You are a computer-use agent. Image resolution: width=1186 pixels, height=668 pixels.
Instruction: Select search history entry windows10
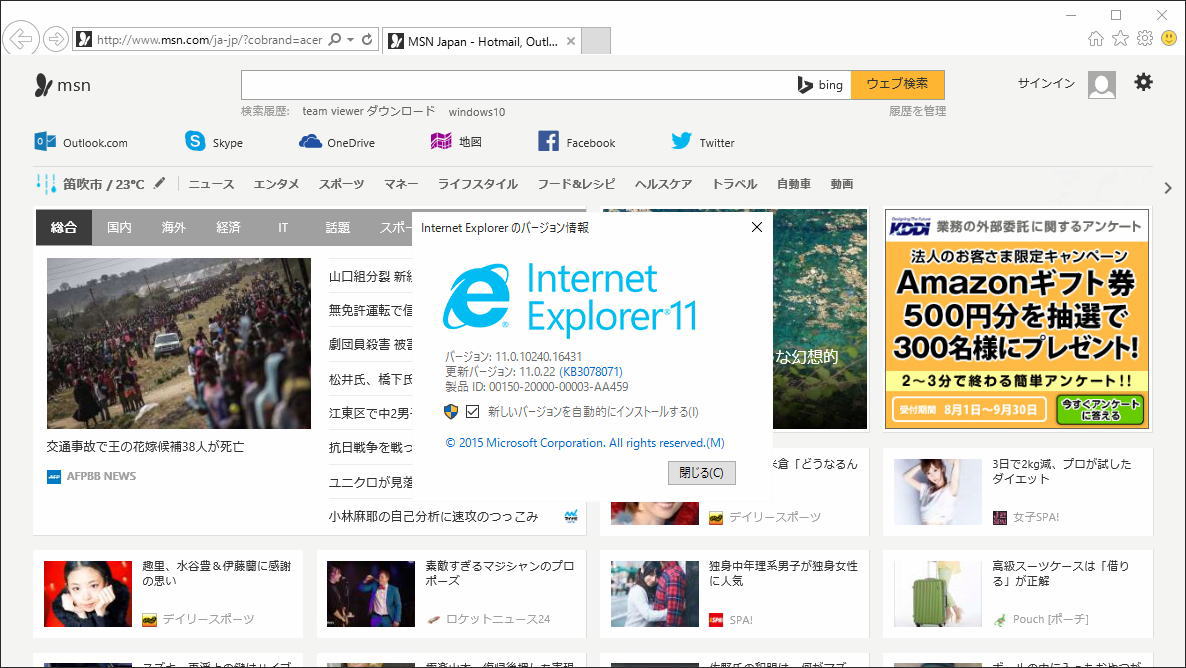477,112
